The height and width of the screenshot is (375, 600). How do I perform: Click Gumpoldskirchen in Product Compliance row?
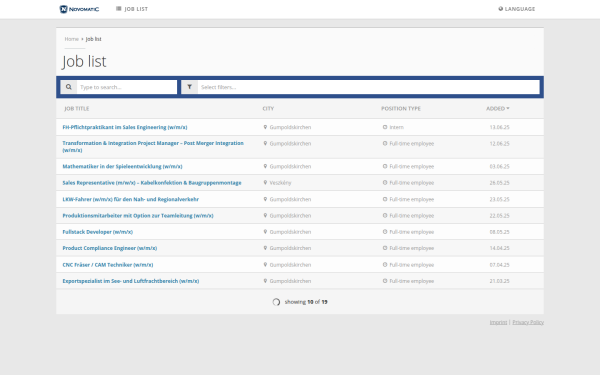pos(290,248)
